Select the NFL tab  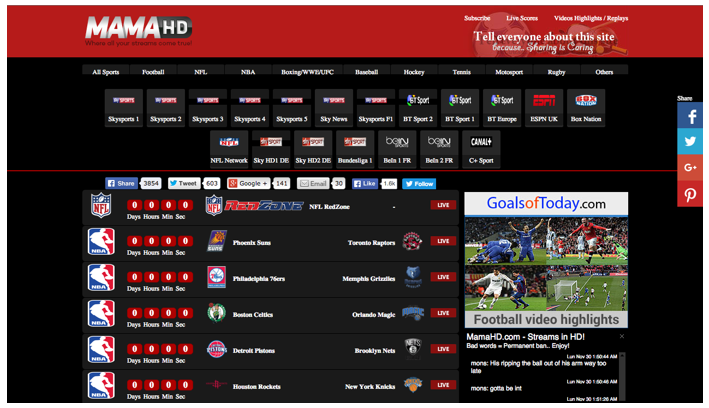tap(201, 72)
